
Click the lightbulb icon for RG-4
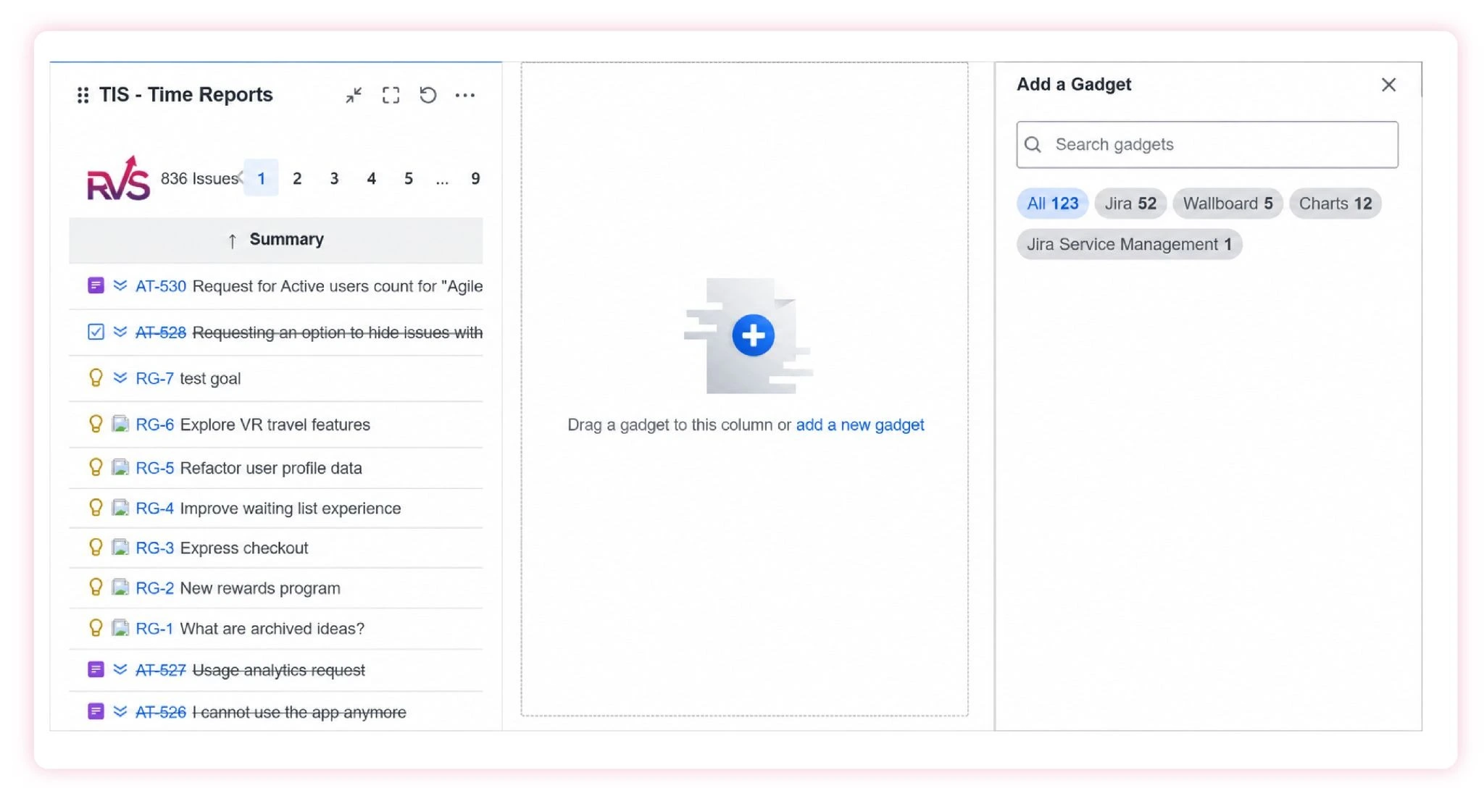tap(96, 508)
